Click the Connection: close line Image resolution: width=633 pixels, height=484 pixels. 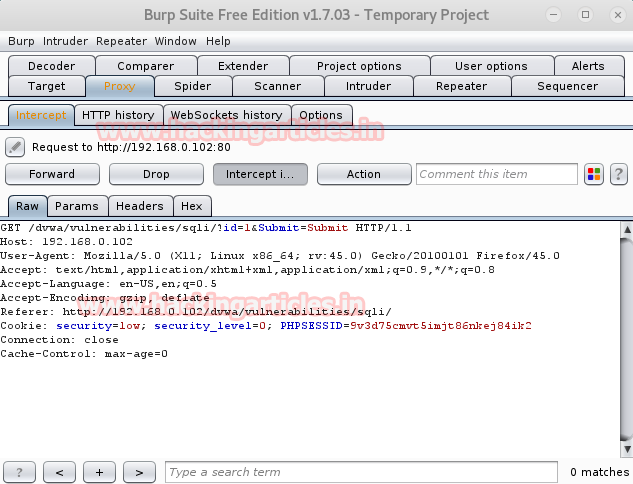pos(59,340)
